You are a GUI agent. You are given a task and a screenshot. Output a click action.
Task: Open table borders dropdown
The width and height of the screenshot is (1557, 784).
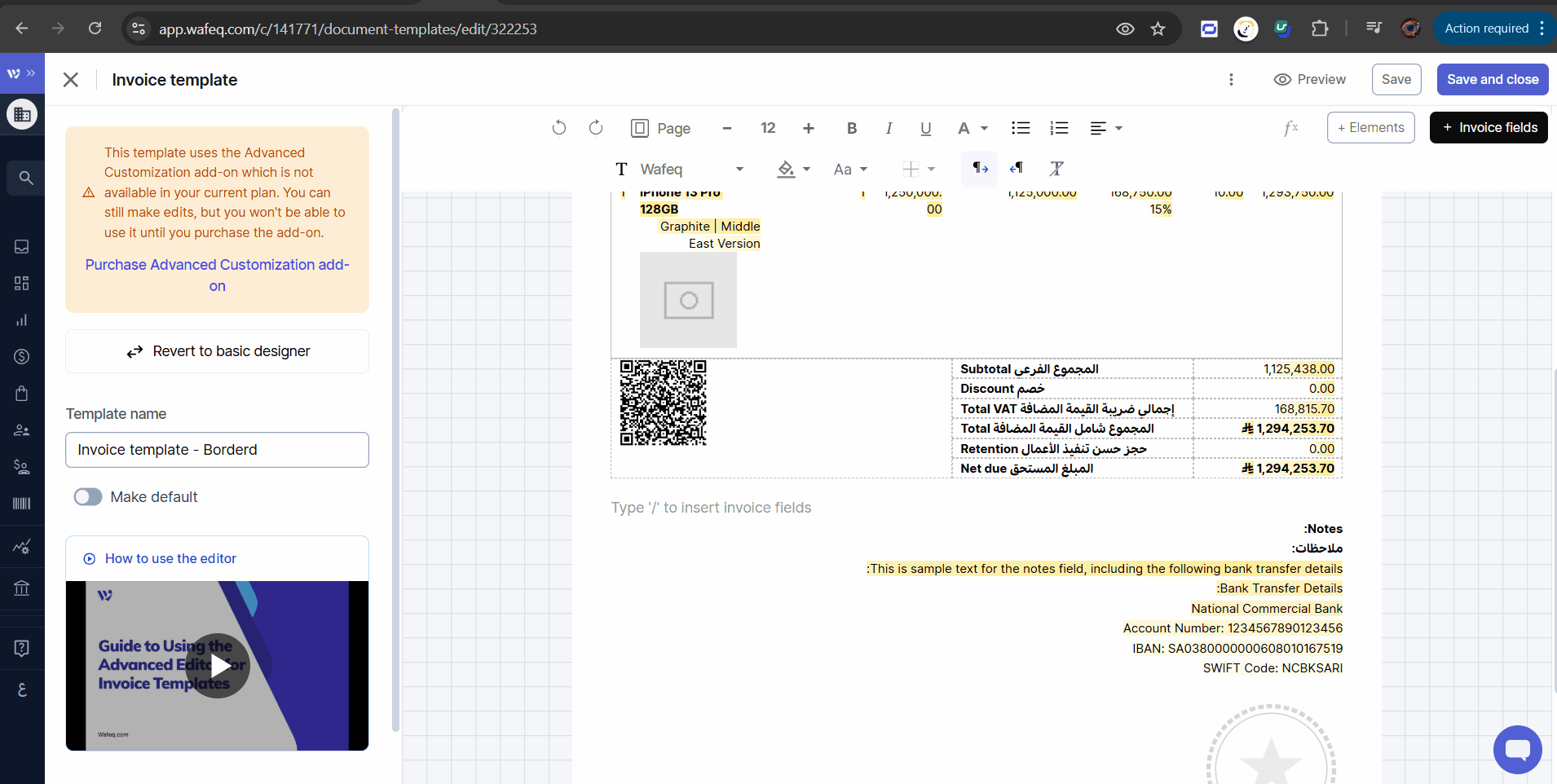[x=919, y=169]
